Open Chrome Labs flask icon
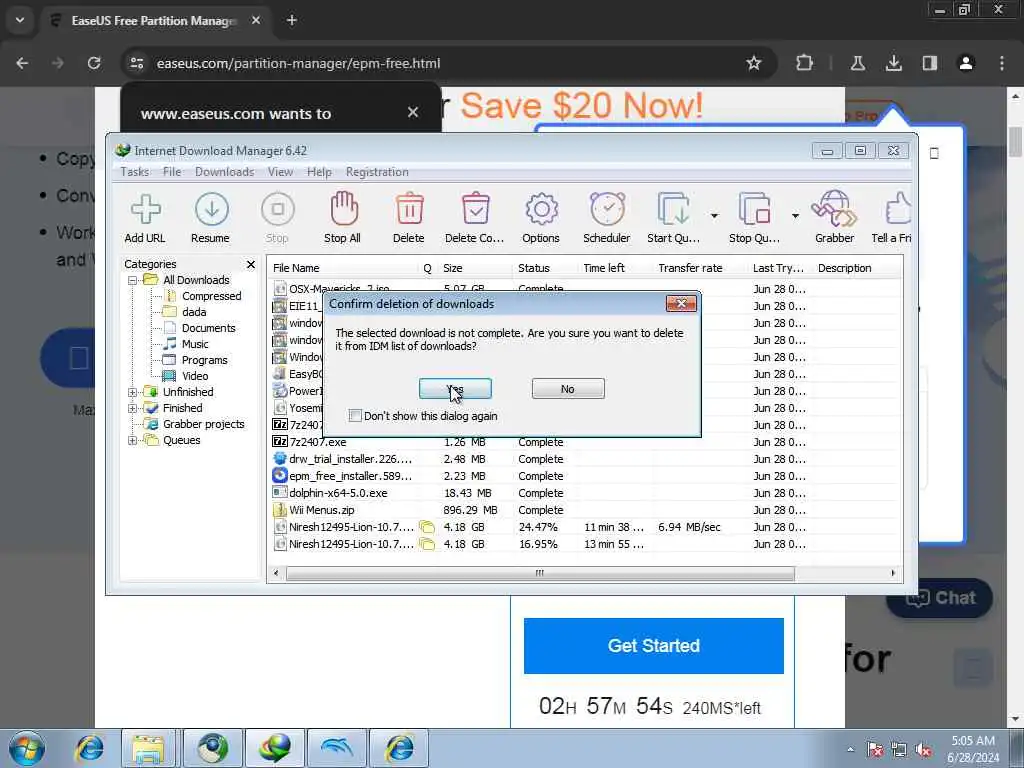This screenshot has width=1024, height=768. click(x=857, y=63)
